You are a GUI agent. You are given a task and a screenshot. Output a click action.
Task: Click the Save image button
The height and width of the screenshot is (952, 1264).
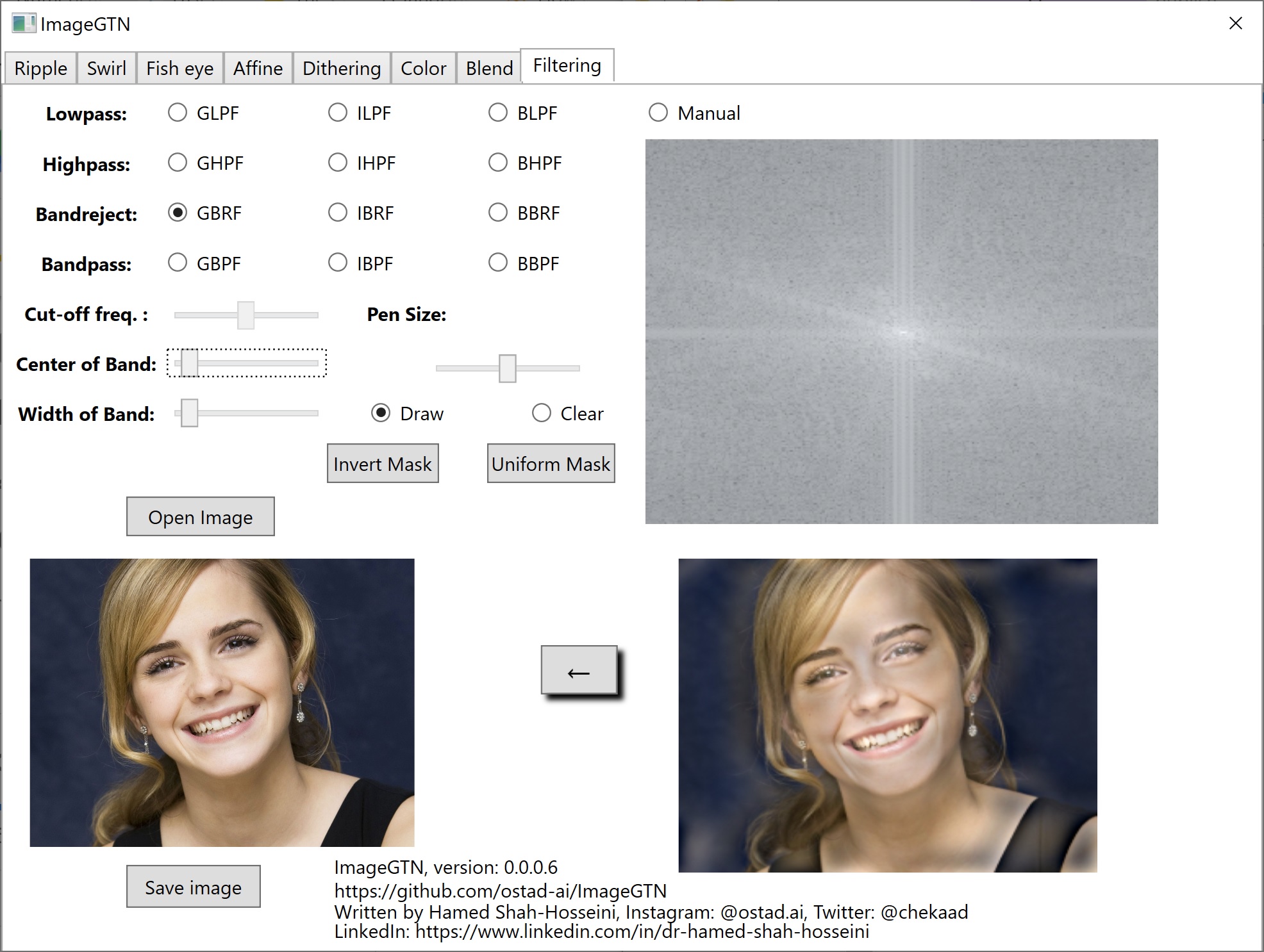click(x=193, y=887)
